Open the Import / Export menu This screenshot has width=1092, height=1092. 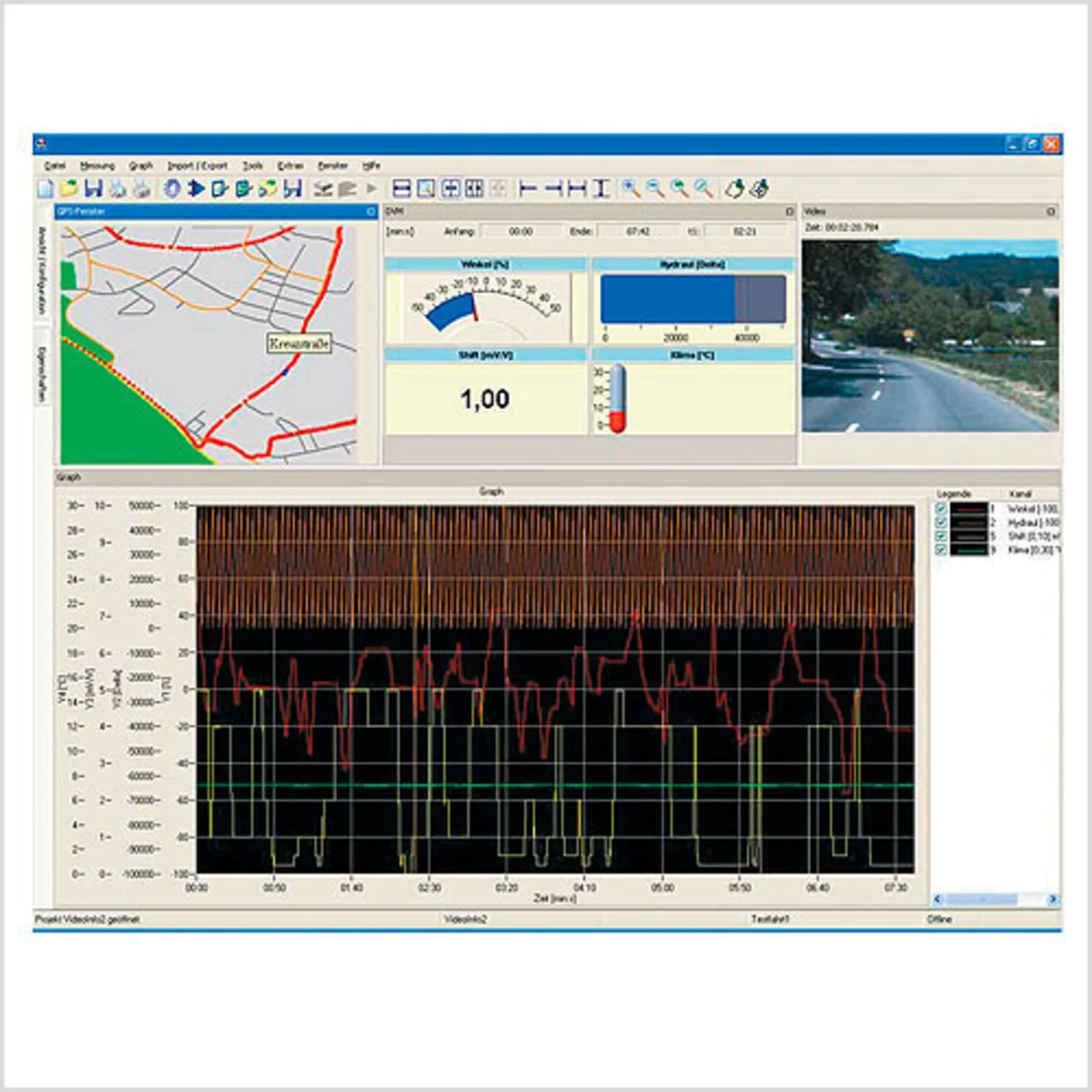[x=197, y=166]
